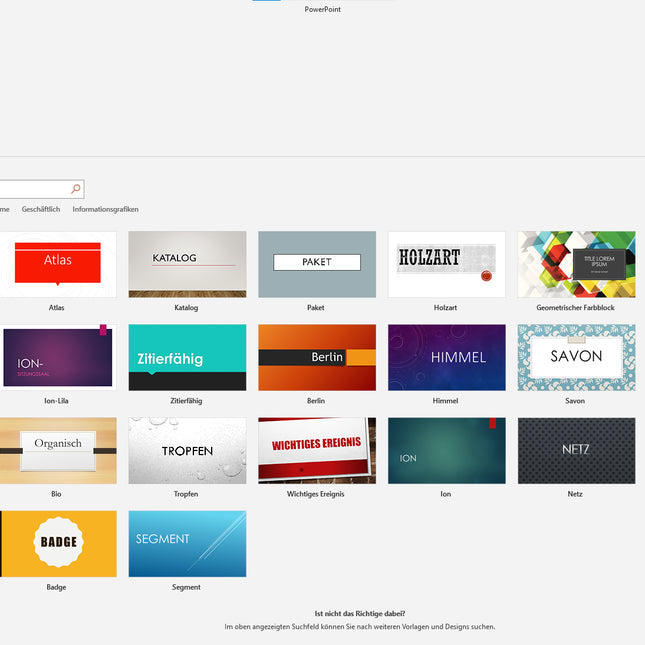Image resolution: width=645 pixels, height=645 pixels.
Task: Open the Holzart template thumbnail
Action: tap(447, 264)
